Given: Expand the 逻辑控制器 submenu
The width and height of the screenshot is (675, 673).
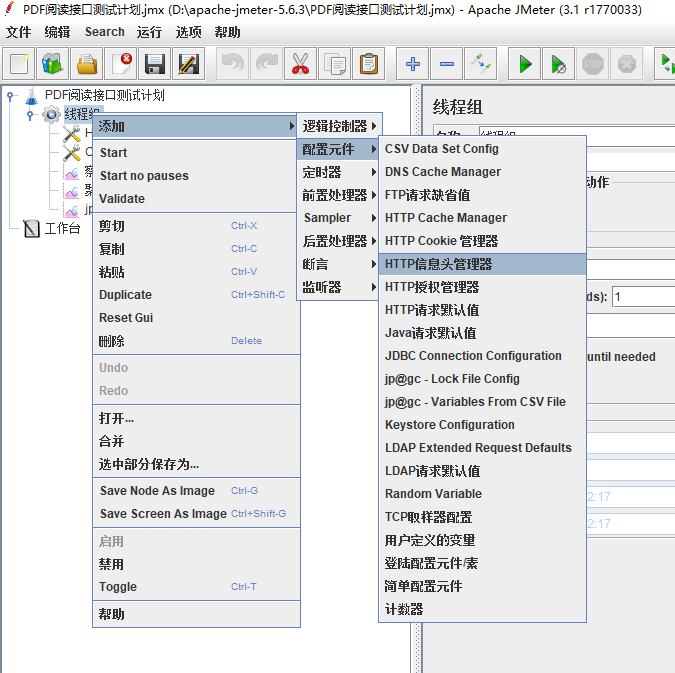Looking at the screenshot, I should point(340,126).
